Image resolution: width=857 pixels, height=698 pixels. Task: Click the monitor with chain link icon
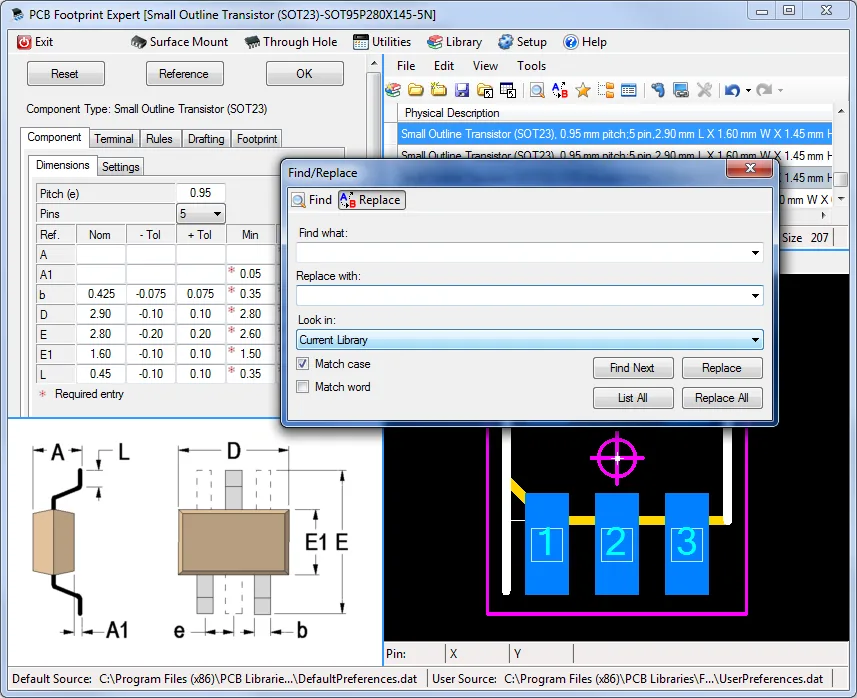click(681, 90)
